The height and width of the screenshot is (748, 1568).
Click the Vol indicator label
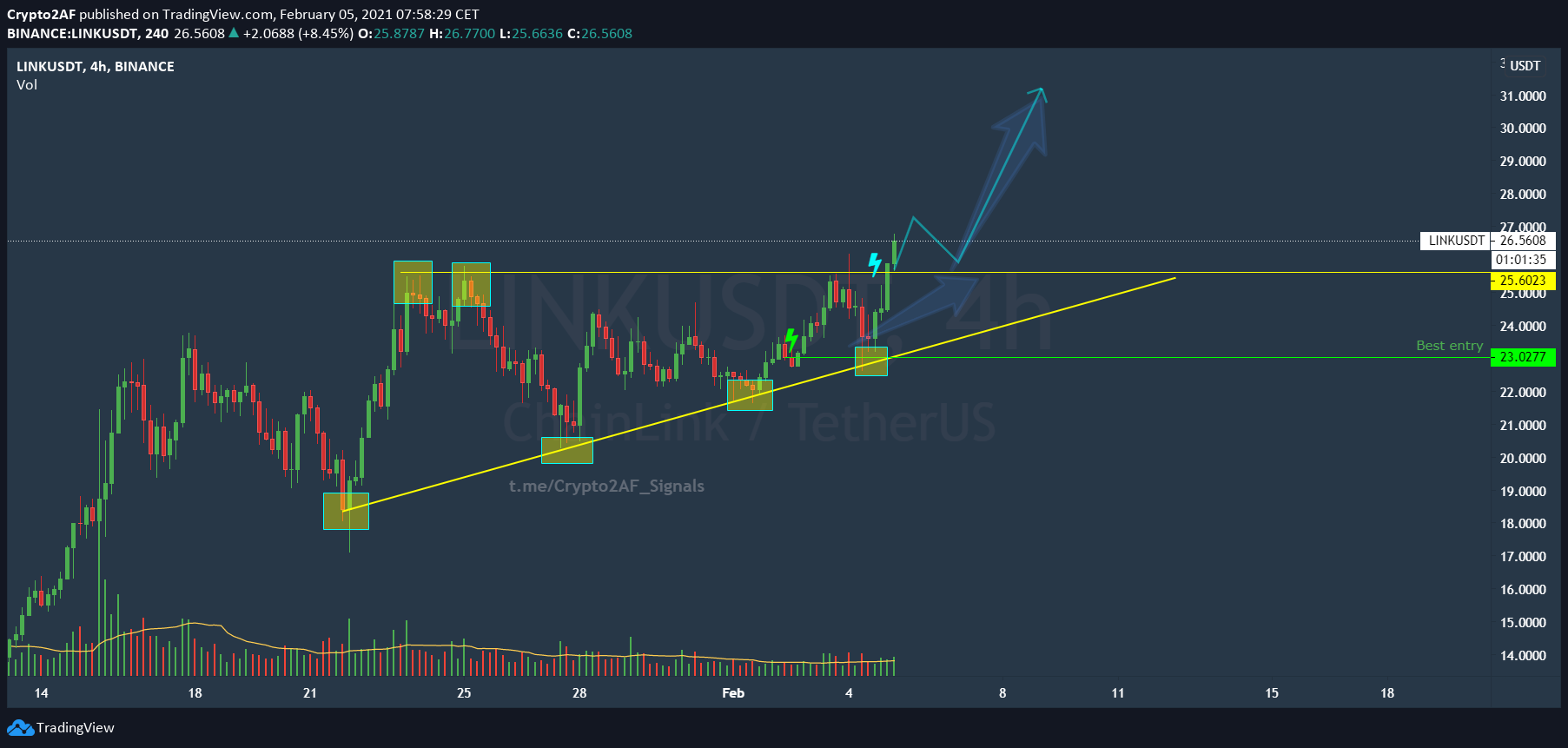tap(27, 85)
